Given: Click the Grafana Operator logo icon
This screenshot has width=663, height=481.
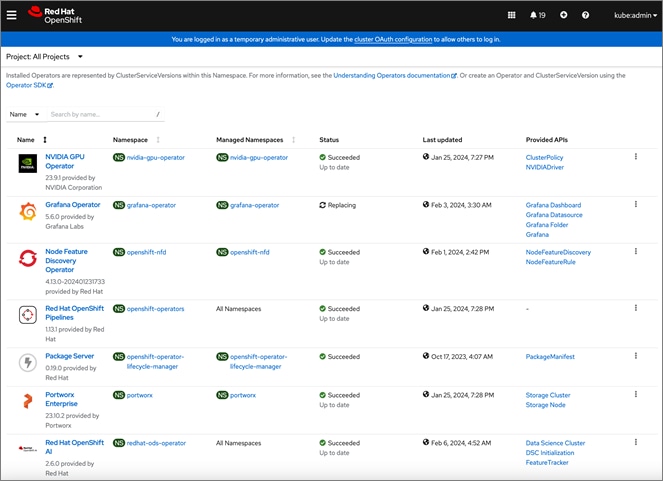Looking at the screenshot, I should 28,211.
